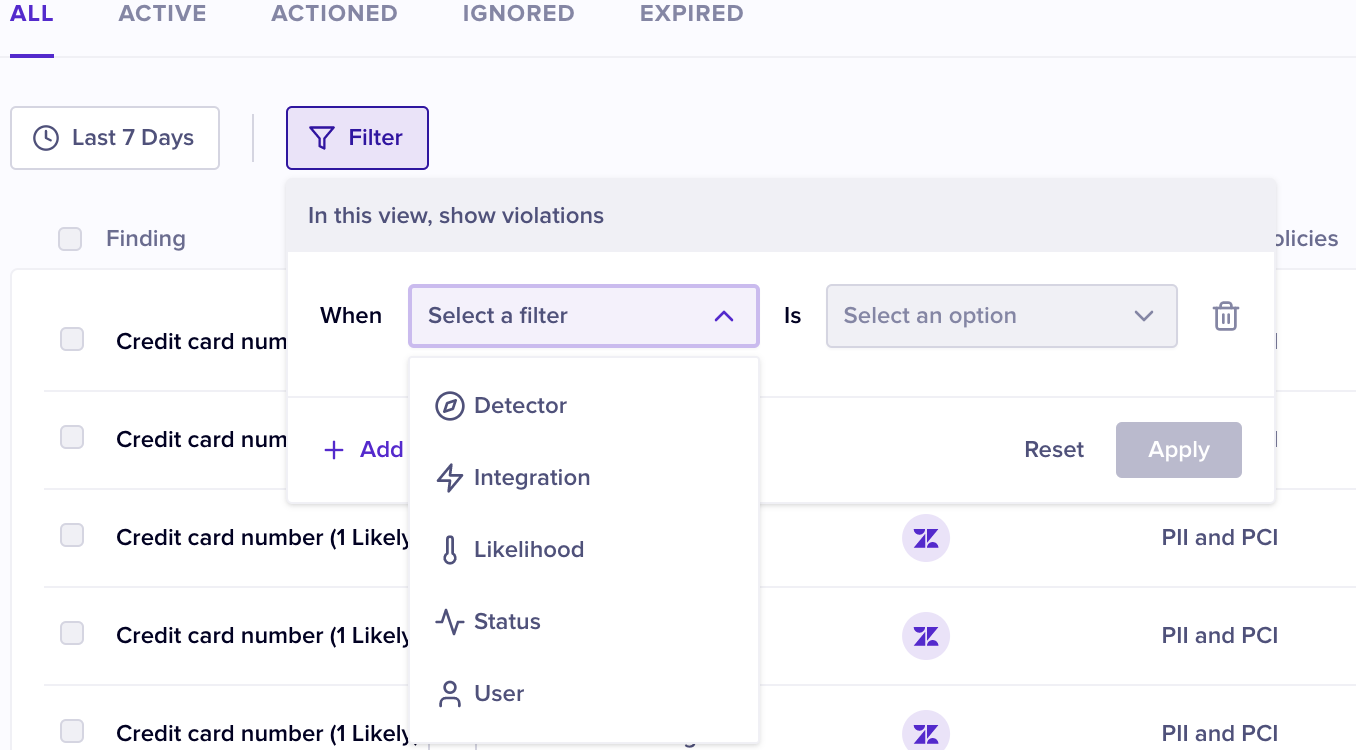
Task: Open the Select an option dropdown
Action: click(x=1001, y=316)
